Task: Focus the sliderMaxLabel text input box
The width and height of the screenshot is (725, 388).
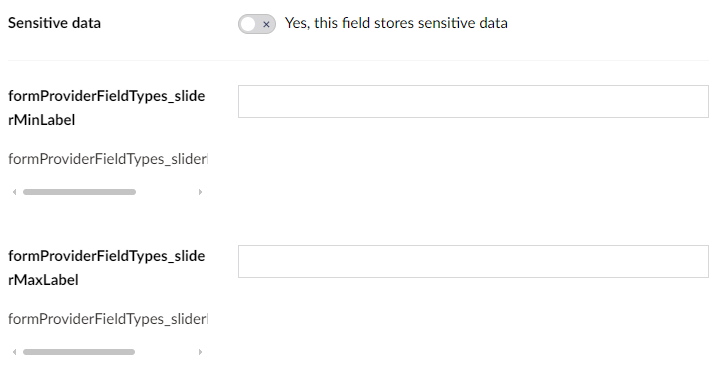Action: 473,261
